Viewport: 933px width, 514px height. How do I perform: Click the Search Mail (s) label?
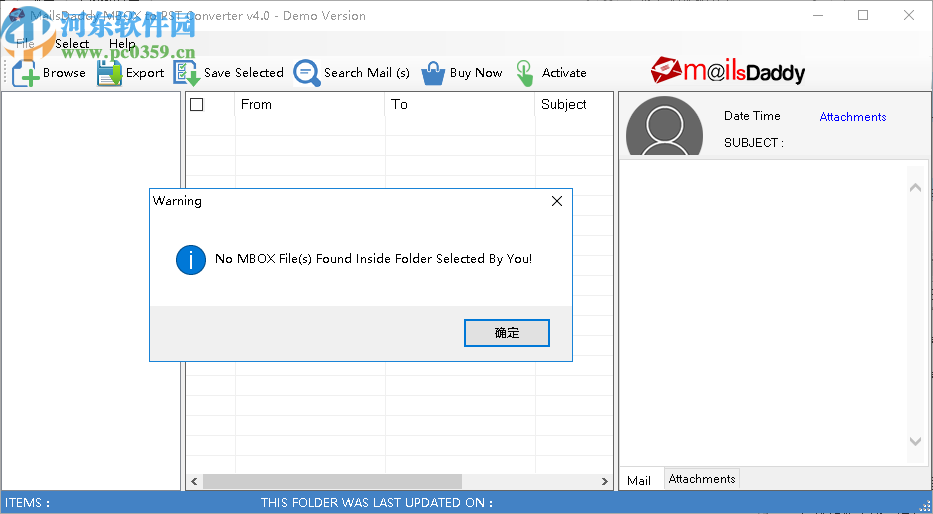(367, 73)
